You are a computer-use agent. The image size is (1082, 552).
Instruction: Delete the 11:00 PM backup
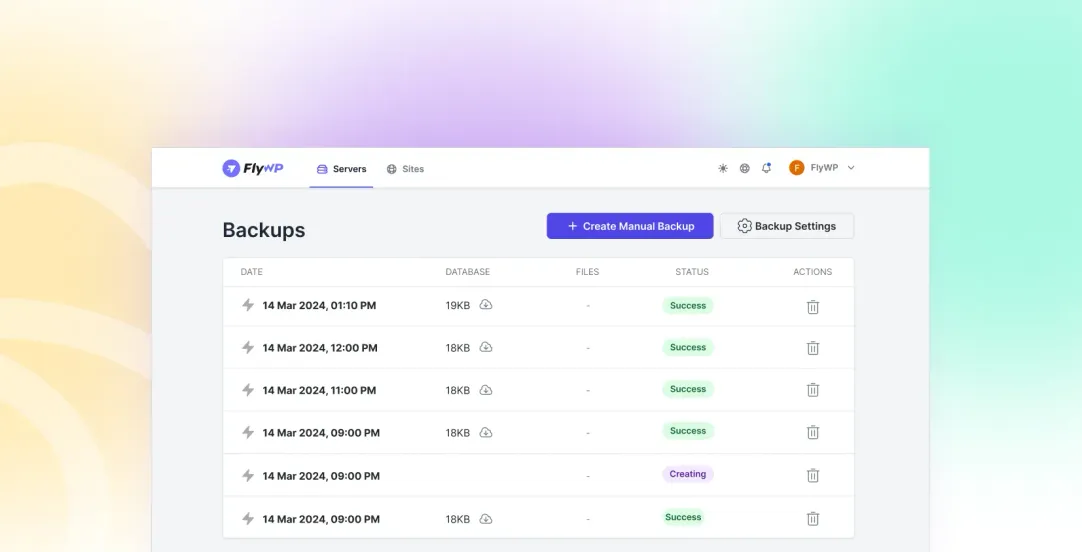point(813,390)
